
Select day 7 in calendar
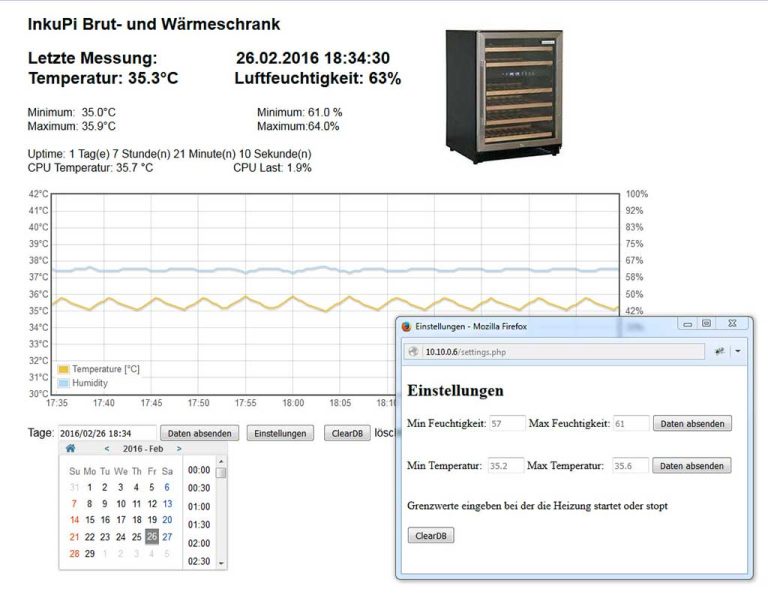[x=74, y=504]
